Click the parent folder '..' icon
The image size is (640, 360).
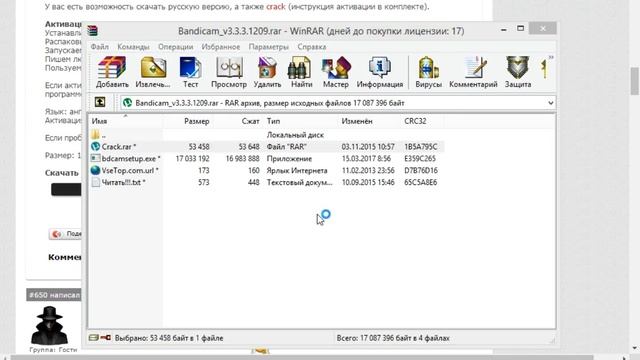click(x=96, y=135)
